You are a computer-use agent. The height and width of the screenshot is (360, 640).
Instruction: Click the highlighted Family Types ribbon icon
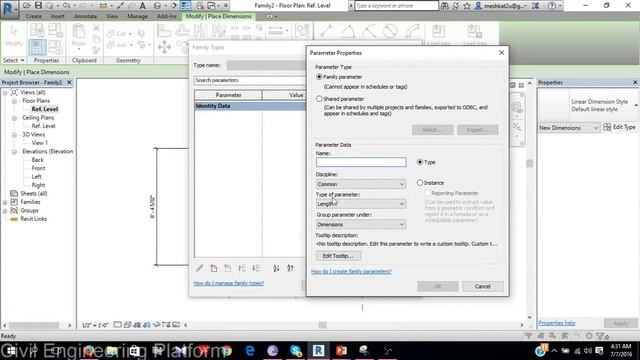37,47
